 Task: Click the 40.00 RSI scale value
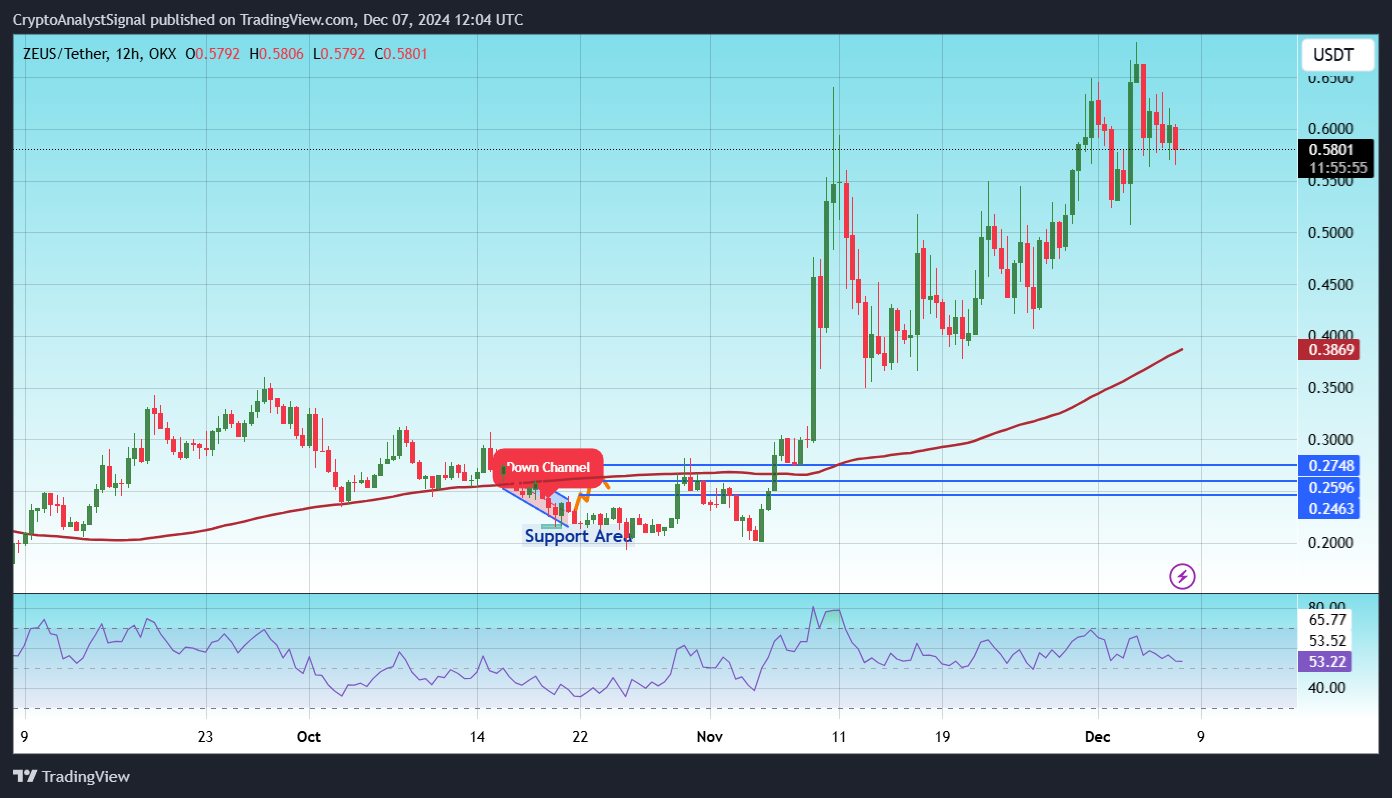(x=1329, y=688)
